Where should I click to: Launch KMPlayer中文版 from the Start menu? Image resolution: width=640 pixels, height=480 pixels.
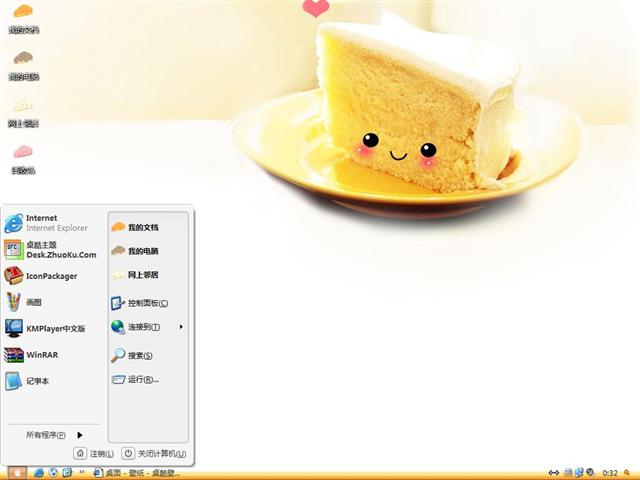pyautogui.click(x=51, y=329)
